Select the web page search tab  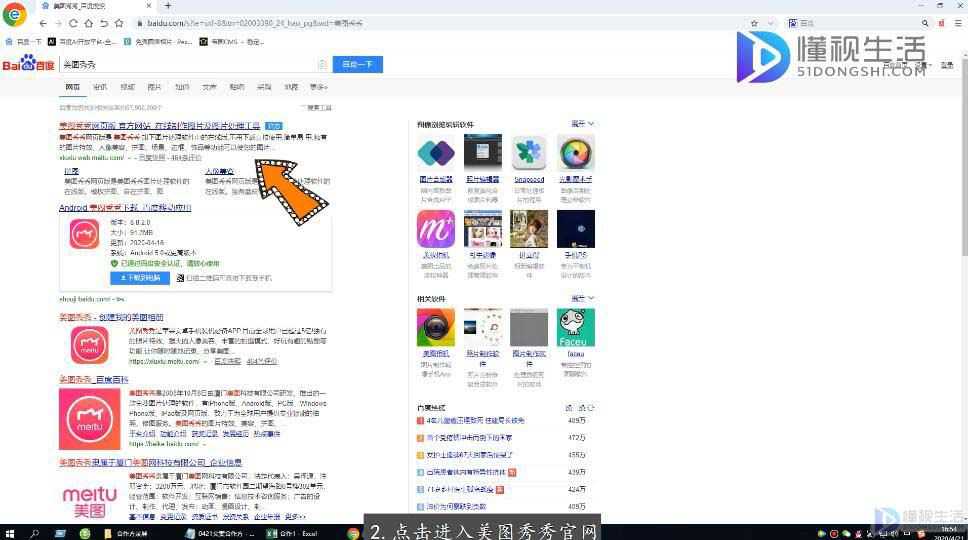[x=73, y=87]
